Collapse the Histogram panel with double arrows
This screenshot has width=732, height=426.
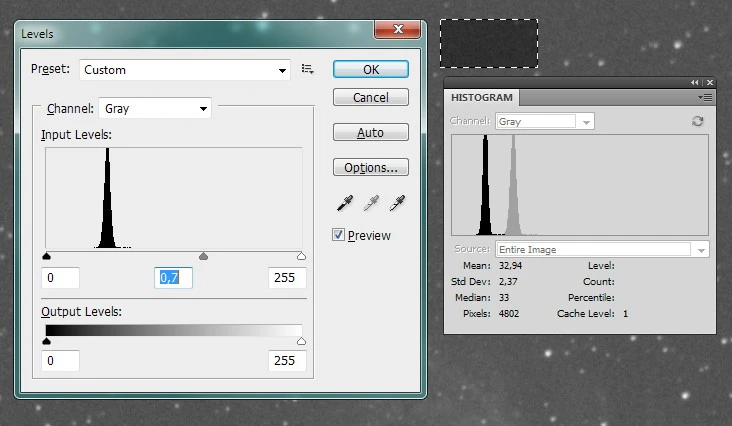pos(695,82)
